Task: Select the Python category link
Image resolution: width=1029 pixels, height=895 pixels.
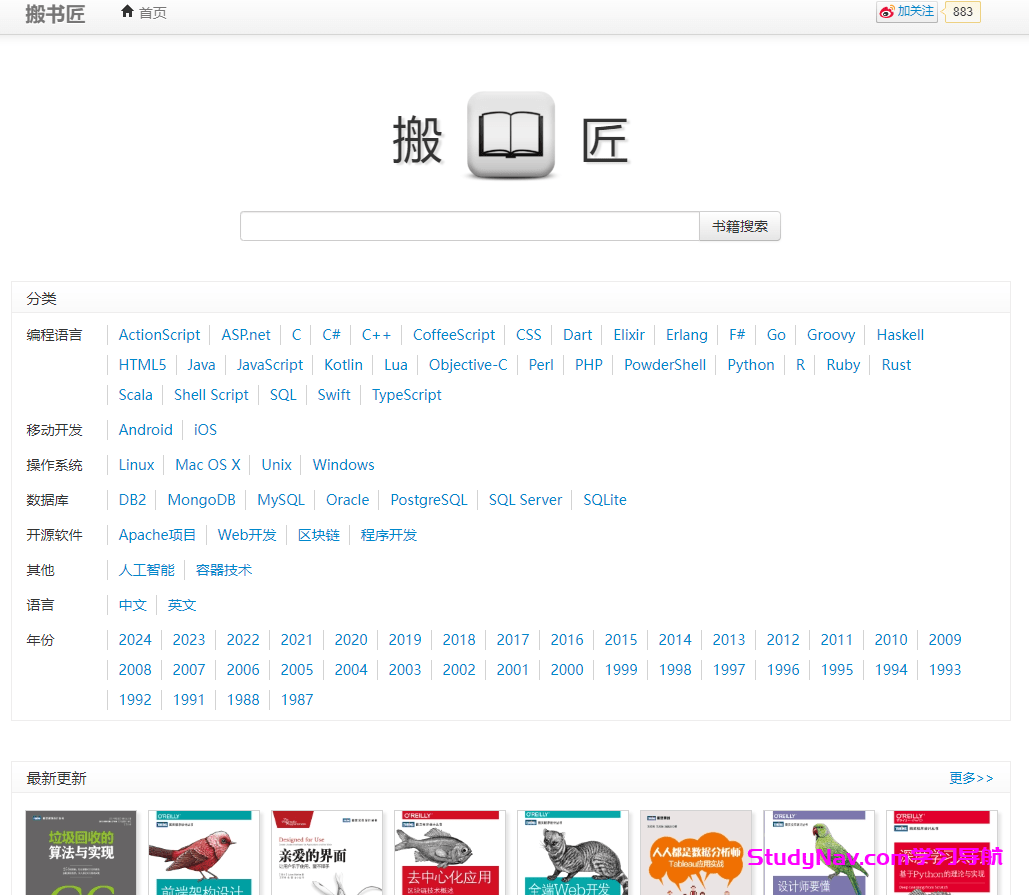Action: tap(750, 365)
